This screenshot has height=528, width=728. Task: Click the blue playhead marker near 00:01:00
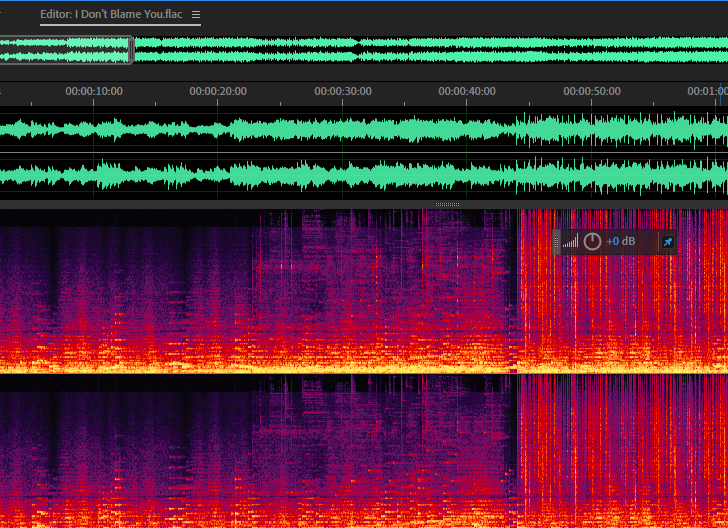[x=721, y=94]
